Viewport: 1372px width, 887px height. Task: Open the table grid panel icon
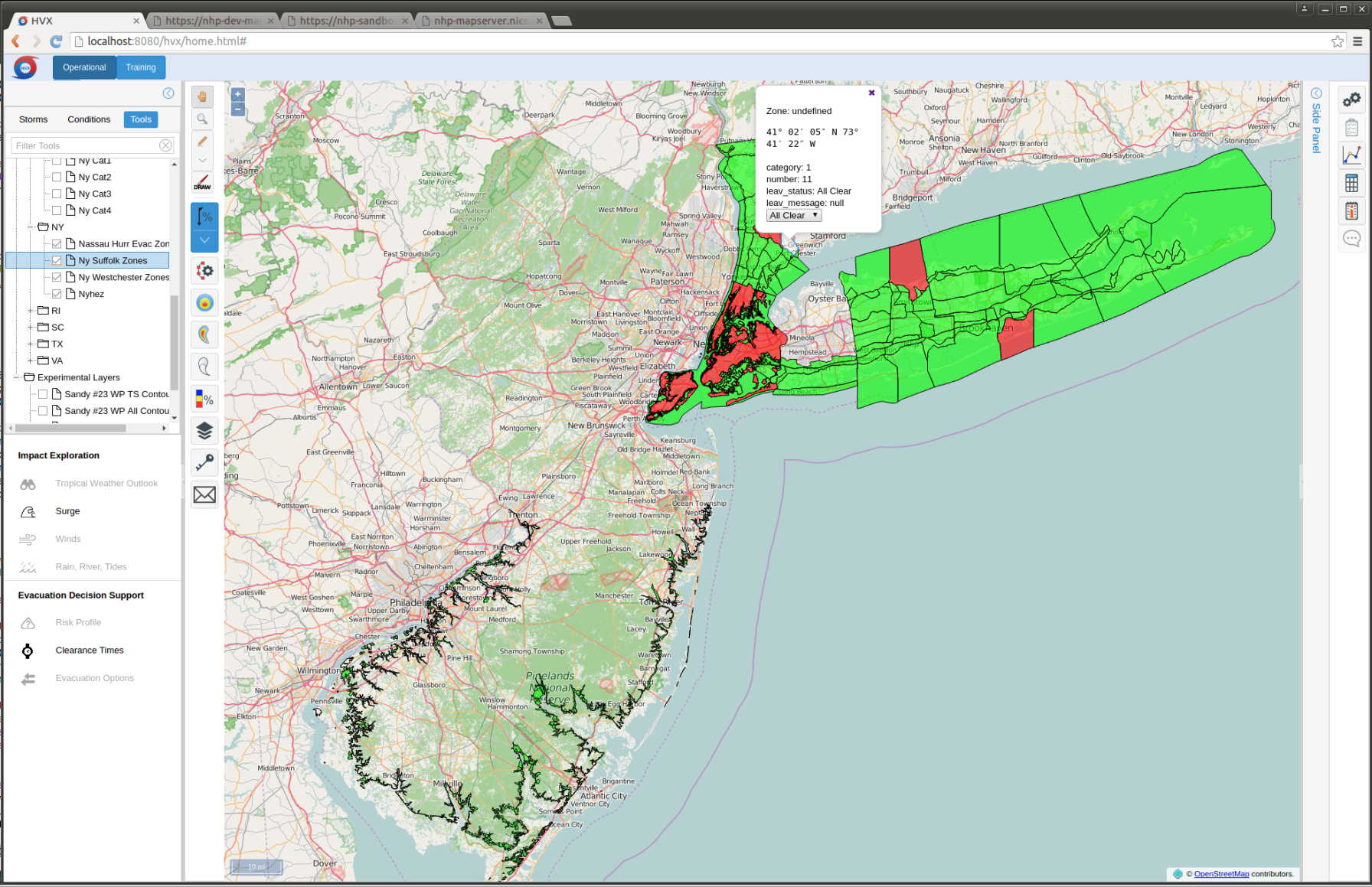pos(1351,183)
